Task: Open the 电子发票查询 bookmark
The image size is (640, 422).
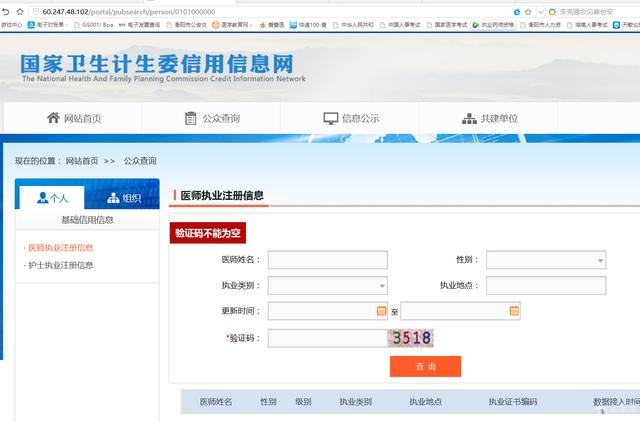Action: tap(140, 25)
